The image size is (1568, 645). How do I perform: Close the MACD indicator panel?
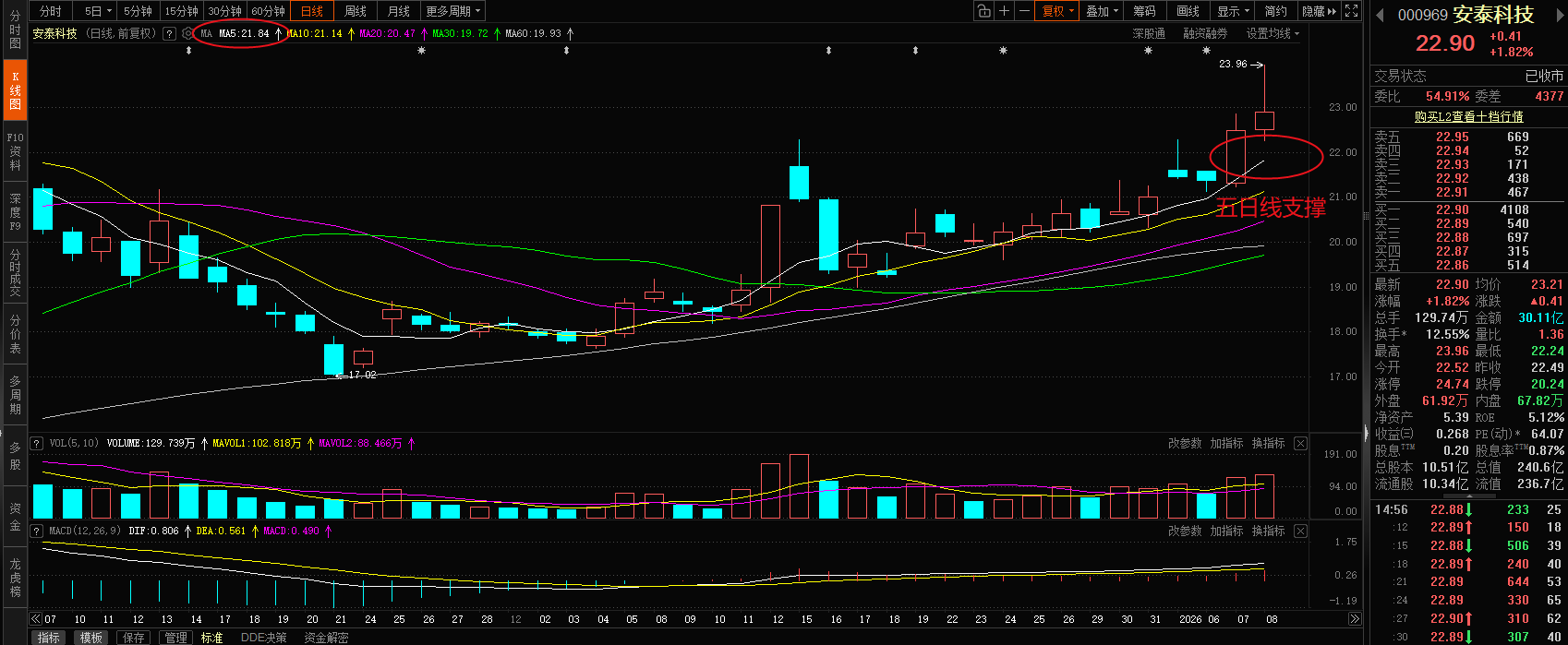[x=1300, y=532]
